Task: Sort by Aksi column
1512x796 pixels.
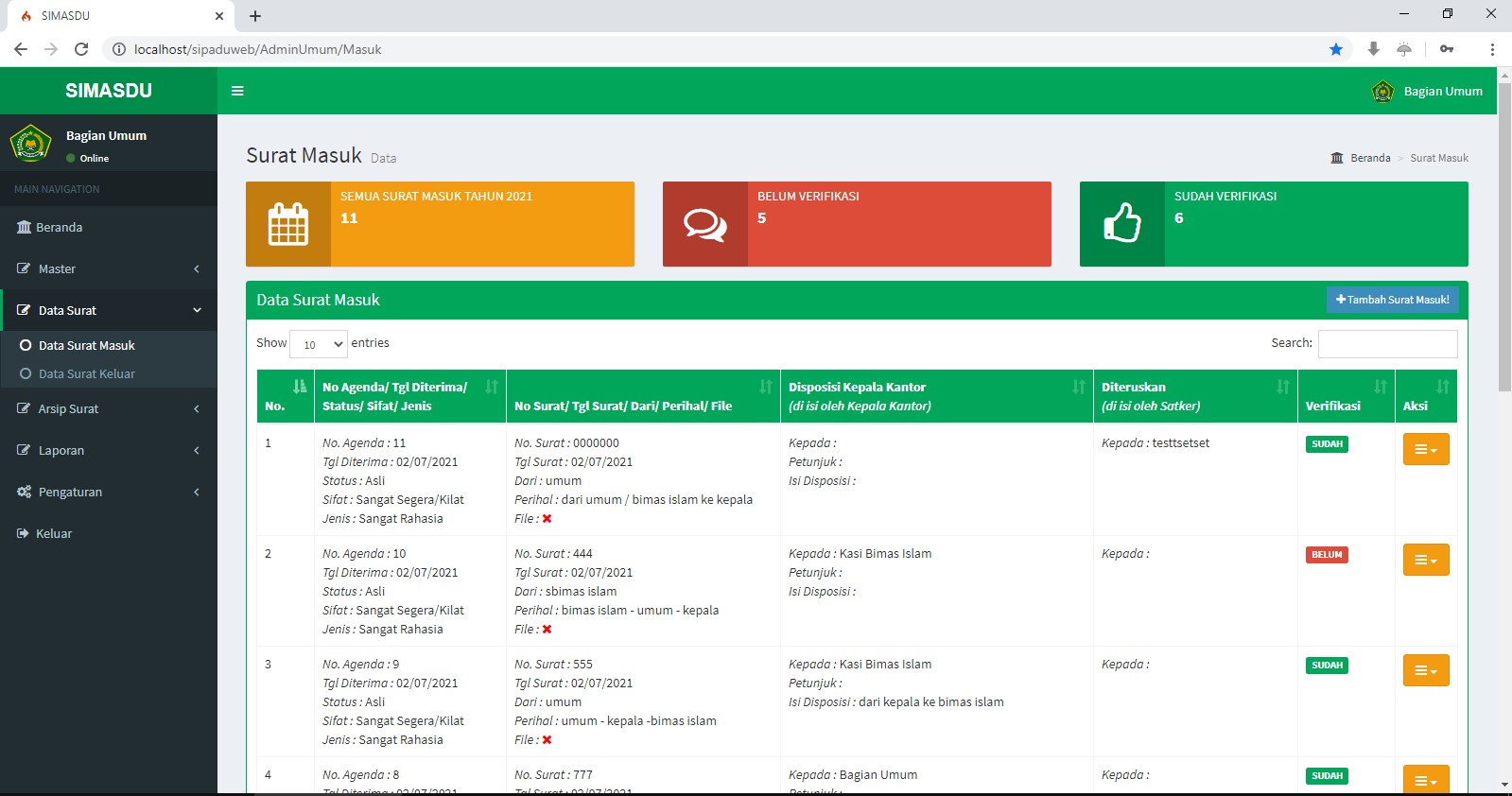Action: pos(1426,396)
